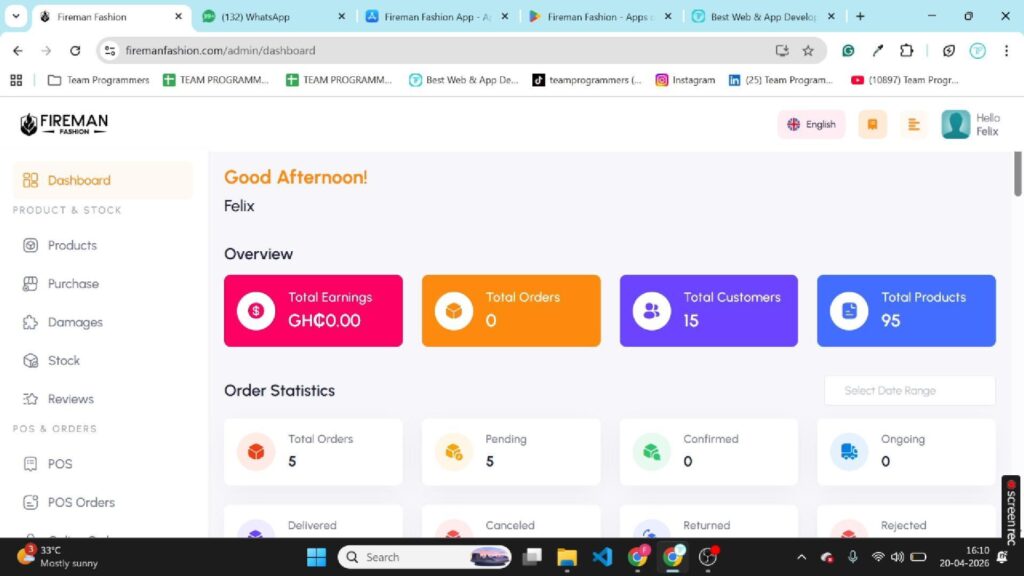Go to the Purchase page
The width and height of the screenshot is (1024, 576).
click(73, 284)
